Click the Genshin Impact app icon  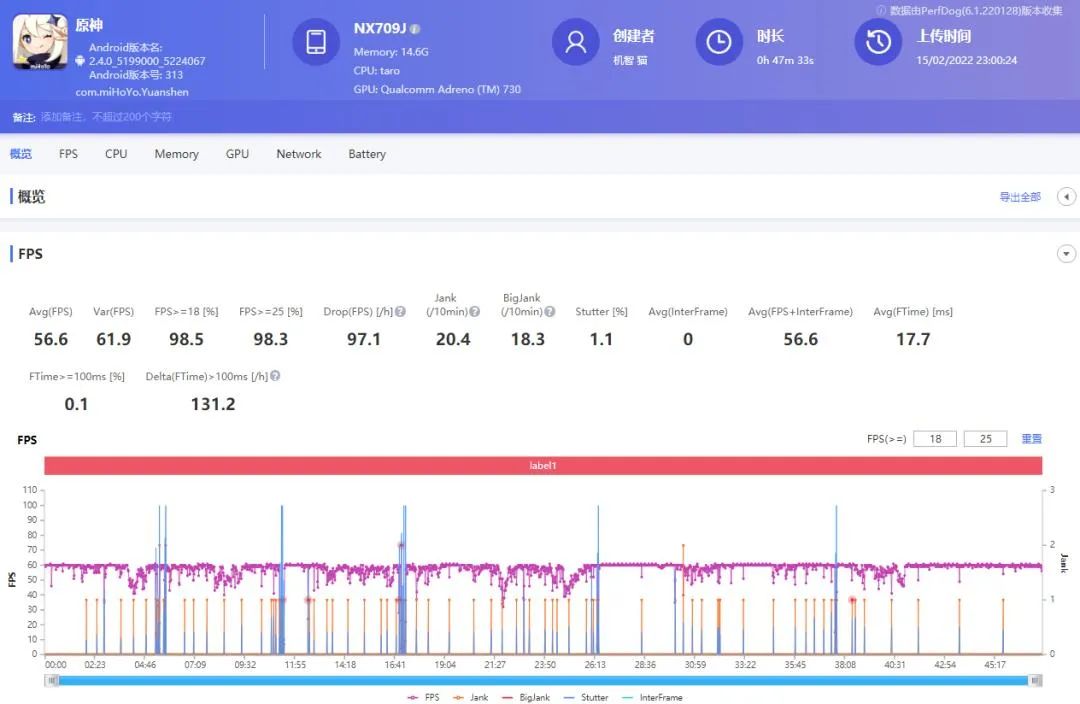click(40, 41)
